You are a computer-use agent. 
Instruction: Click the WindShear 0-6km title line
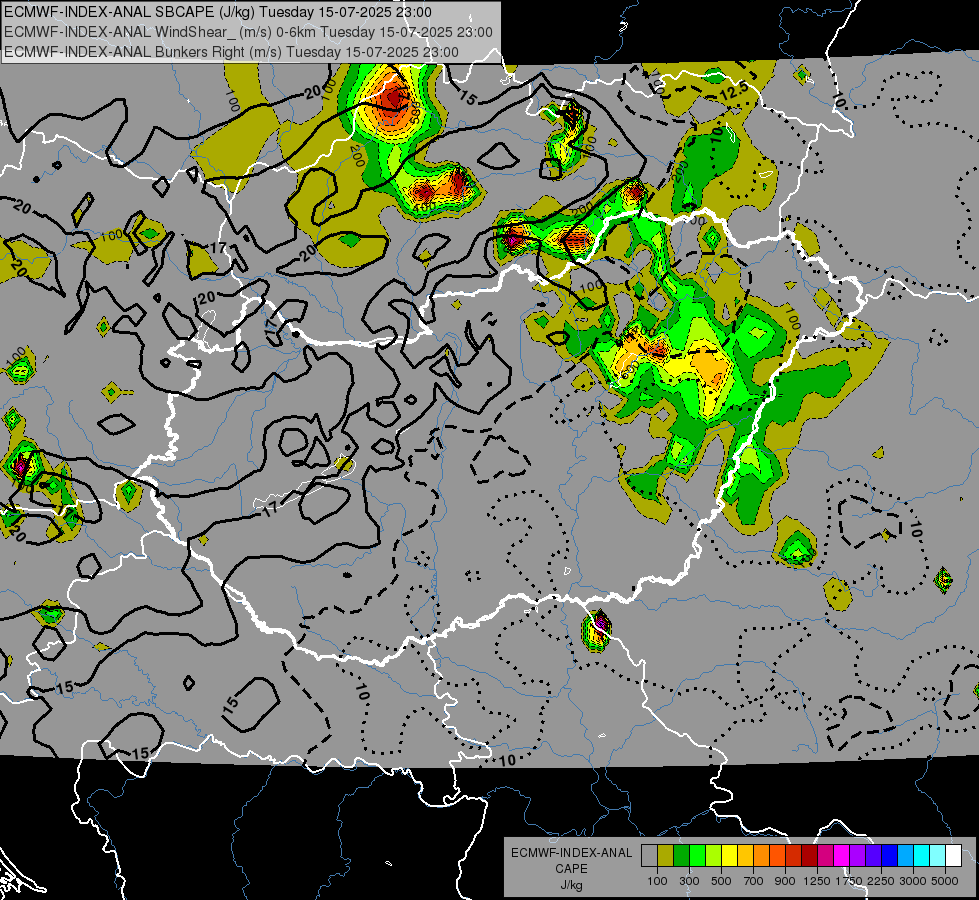coord(248,32)
